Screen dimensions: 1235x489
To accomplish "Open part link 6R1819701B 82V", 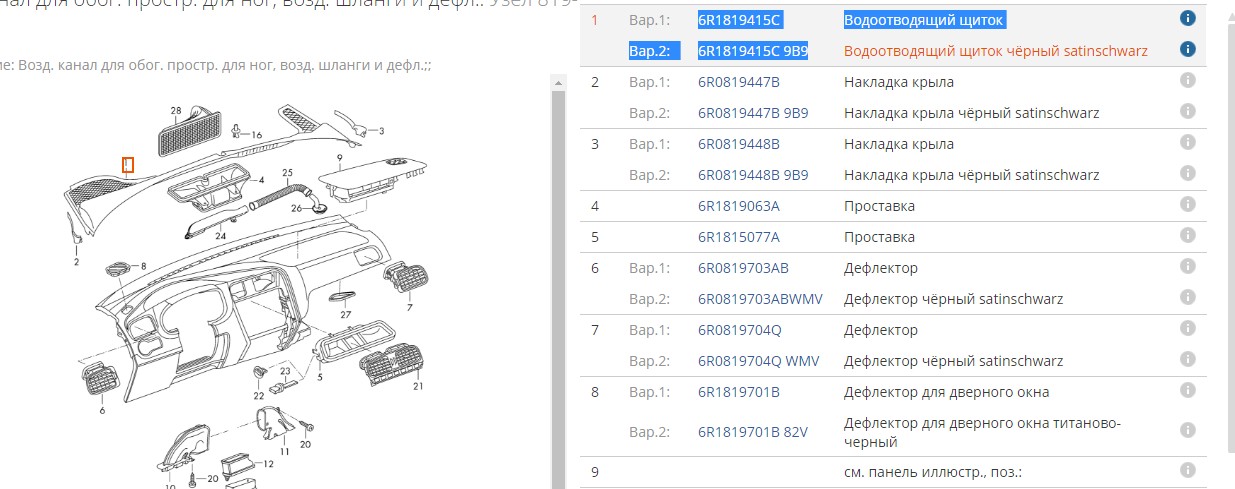I will pyautogui.click(x=752, y=432).
